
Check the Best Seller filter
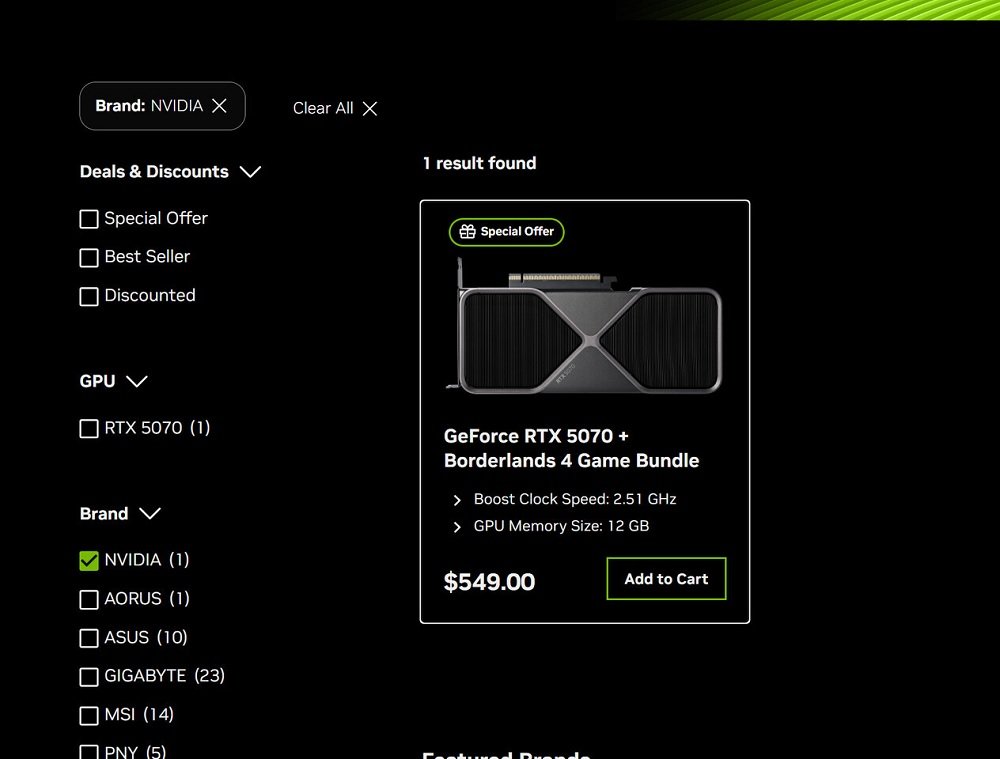[89, 258]
